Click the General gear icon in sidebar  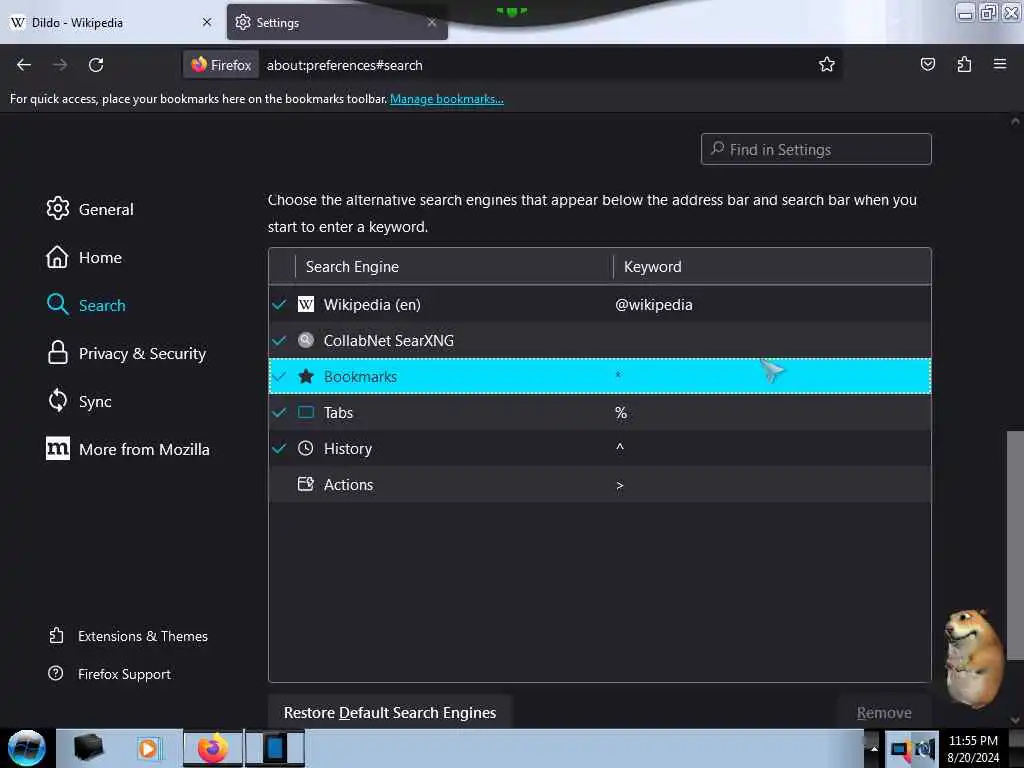pos(57,208)
